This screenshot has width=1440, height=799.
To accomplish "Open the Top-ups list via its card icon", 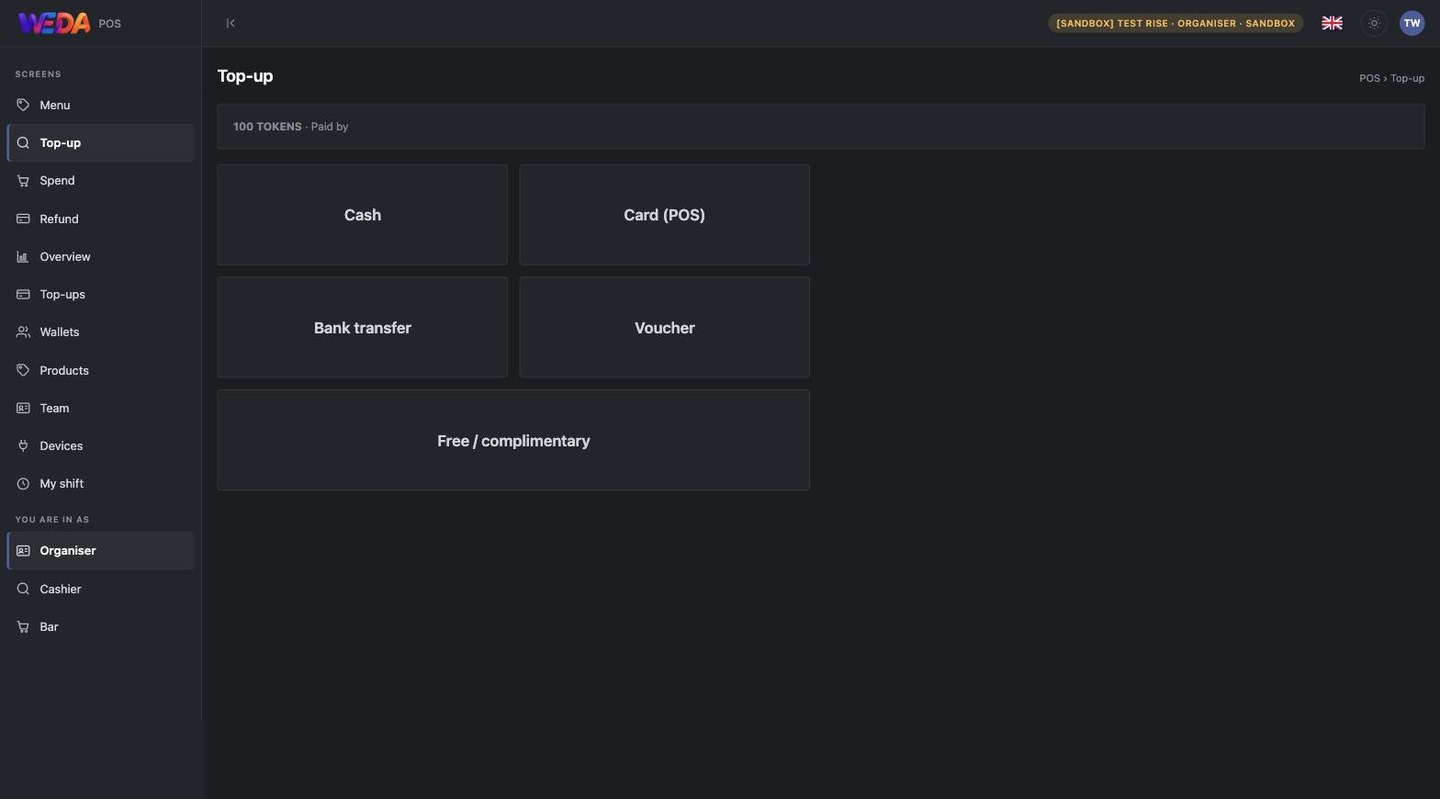I will [23, 294].
